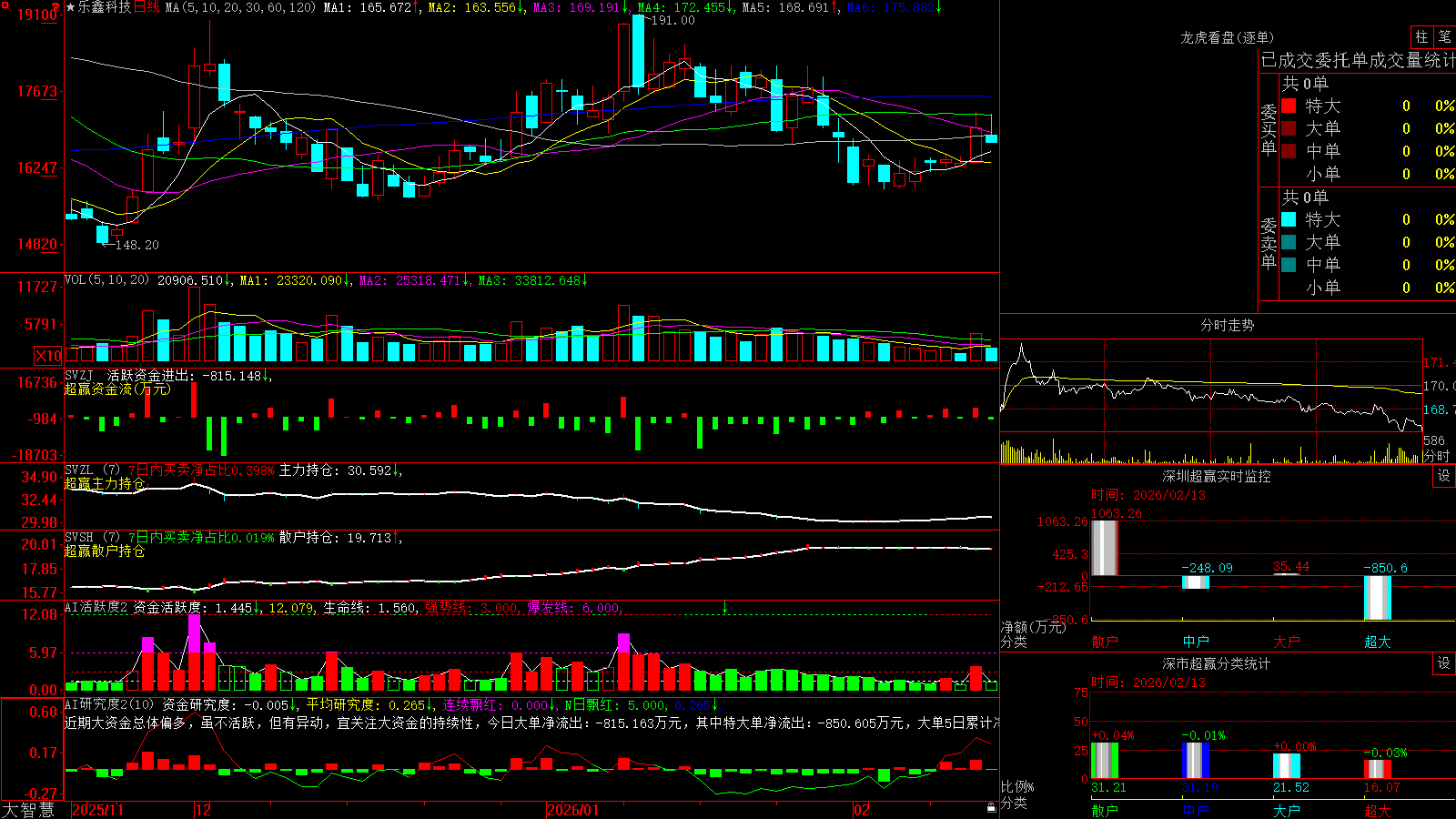Screen dimensions: 1456x819
Task: Click the 19100 price axis label
Action: 37,15
